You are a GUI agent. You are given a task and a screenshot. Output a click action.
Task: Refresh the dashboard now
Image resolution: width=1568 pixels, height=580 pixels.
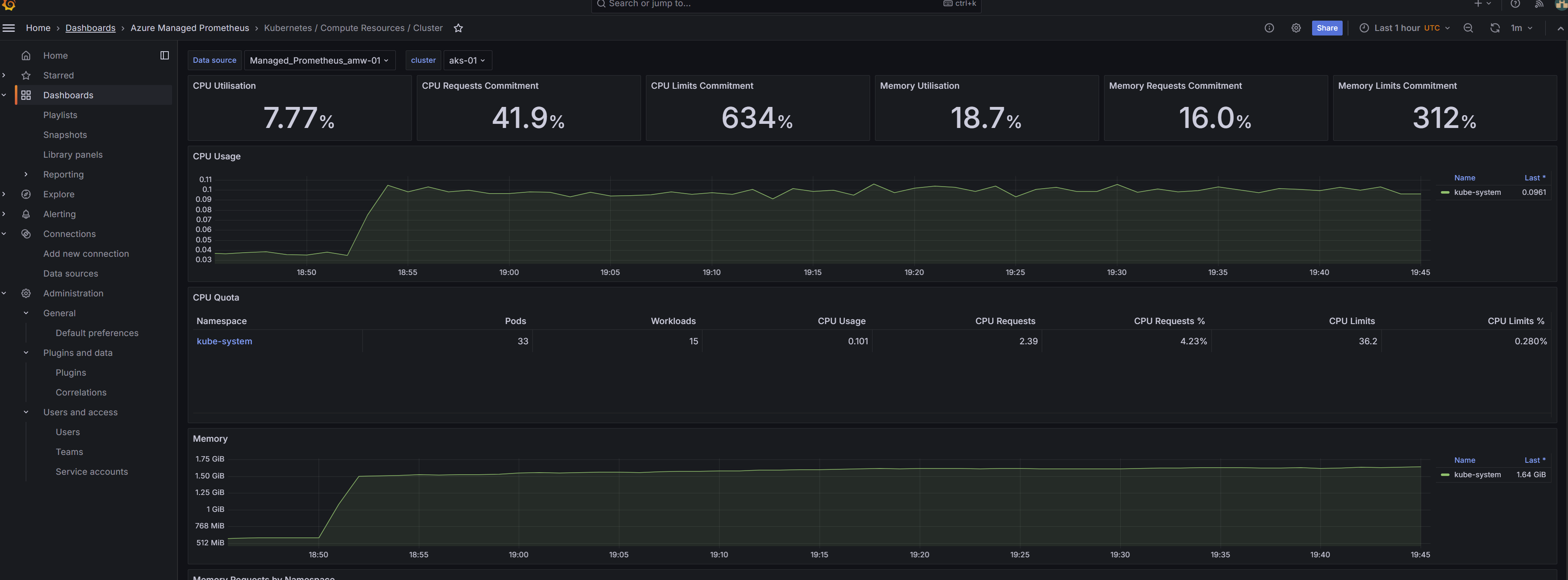coord(1495,28)
